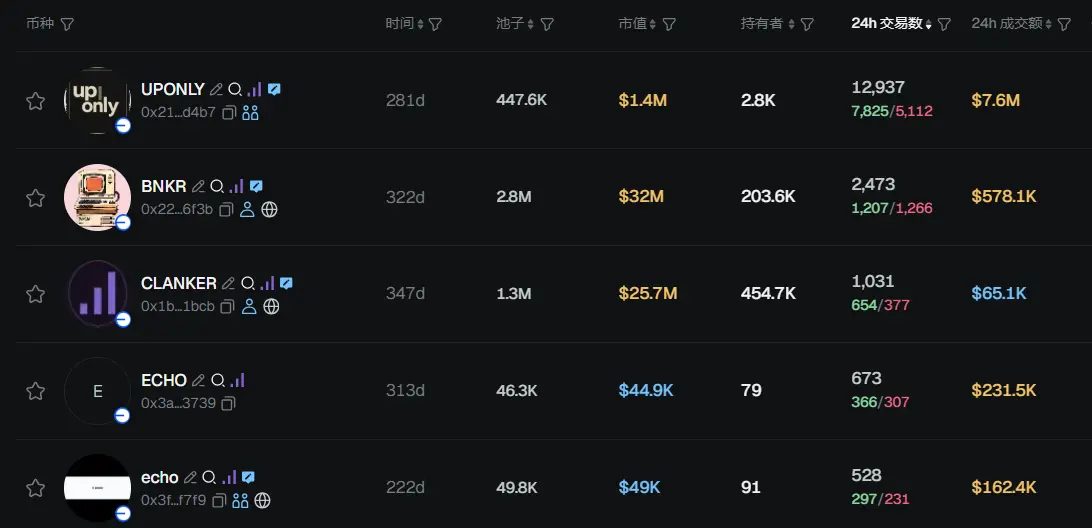Click the search icon beside BNKR
1092x528 pixels.
[218, 186]
